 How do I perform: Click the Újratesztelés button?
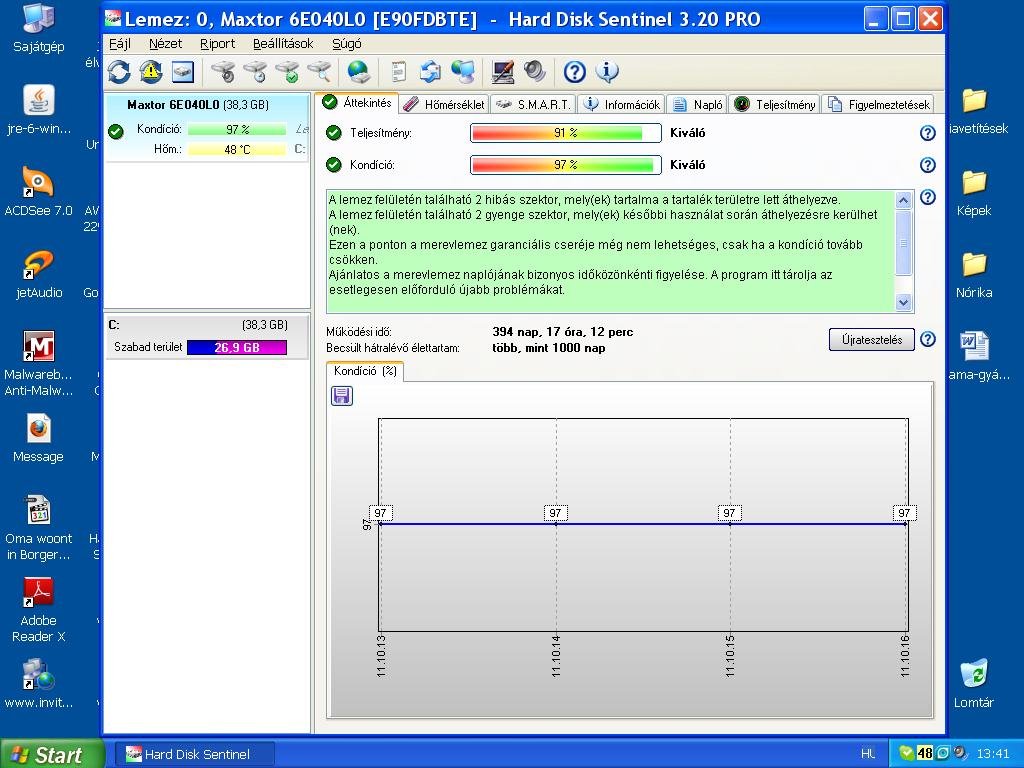pos(872,340)
